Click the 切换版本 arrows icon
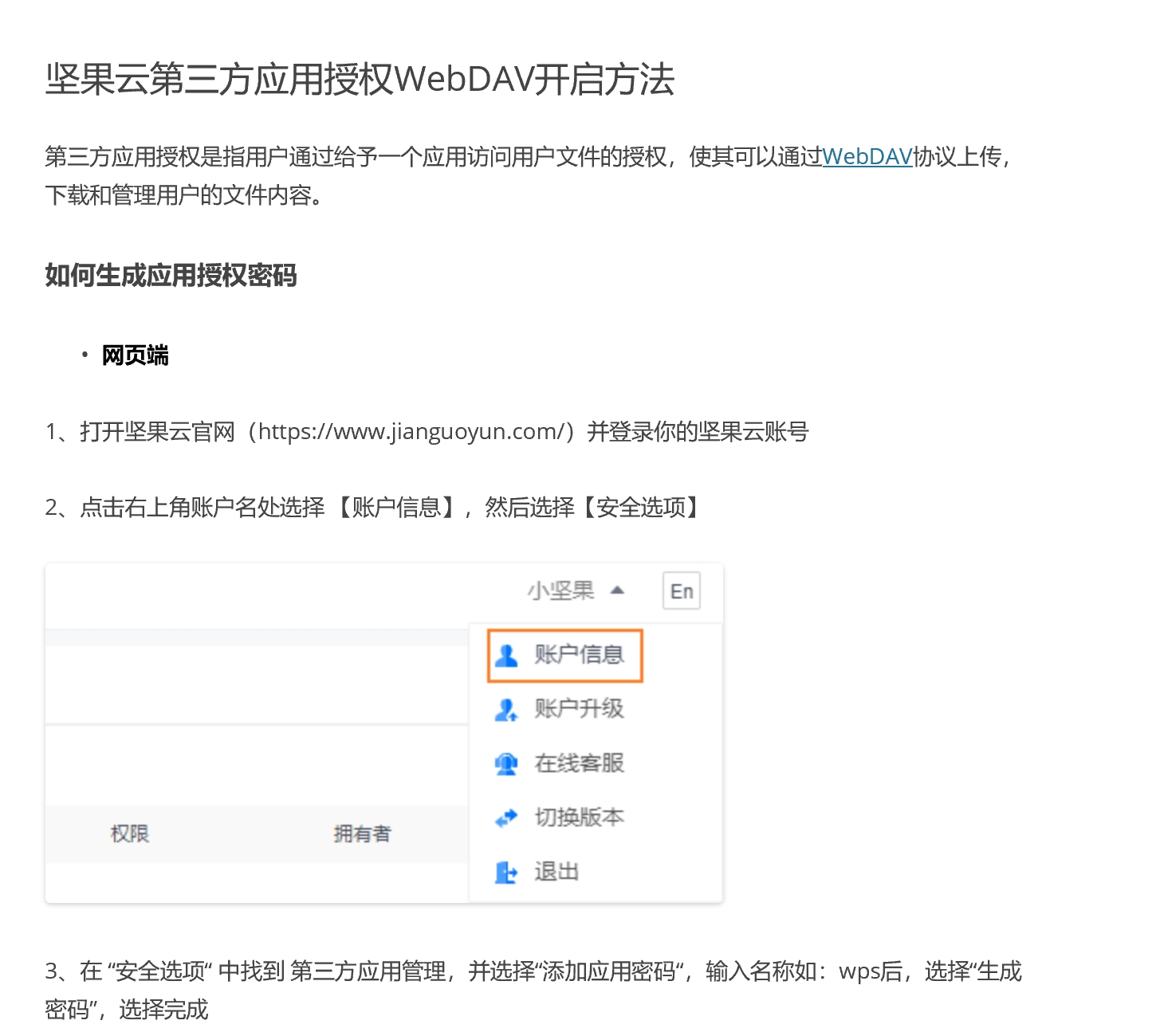 [506, 818]
